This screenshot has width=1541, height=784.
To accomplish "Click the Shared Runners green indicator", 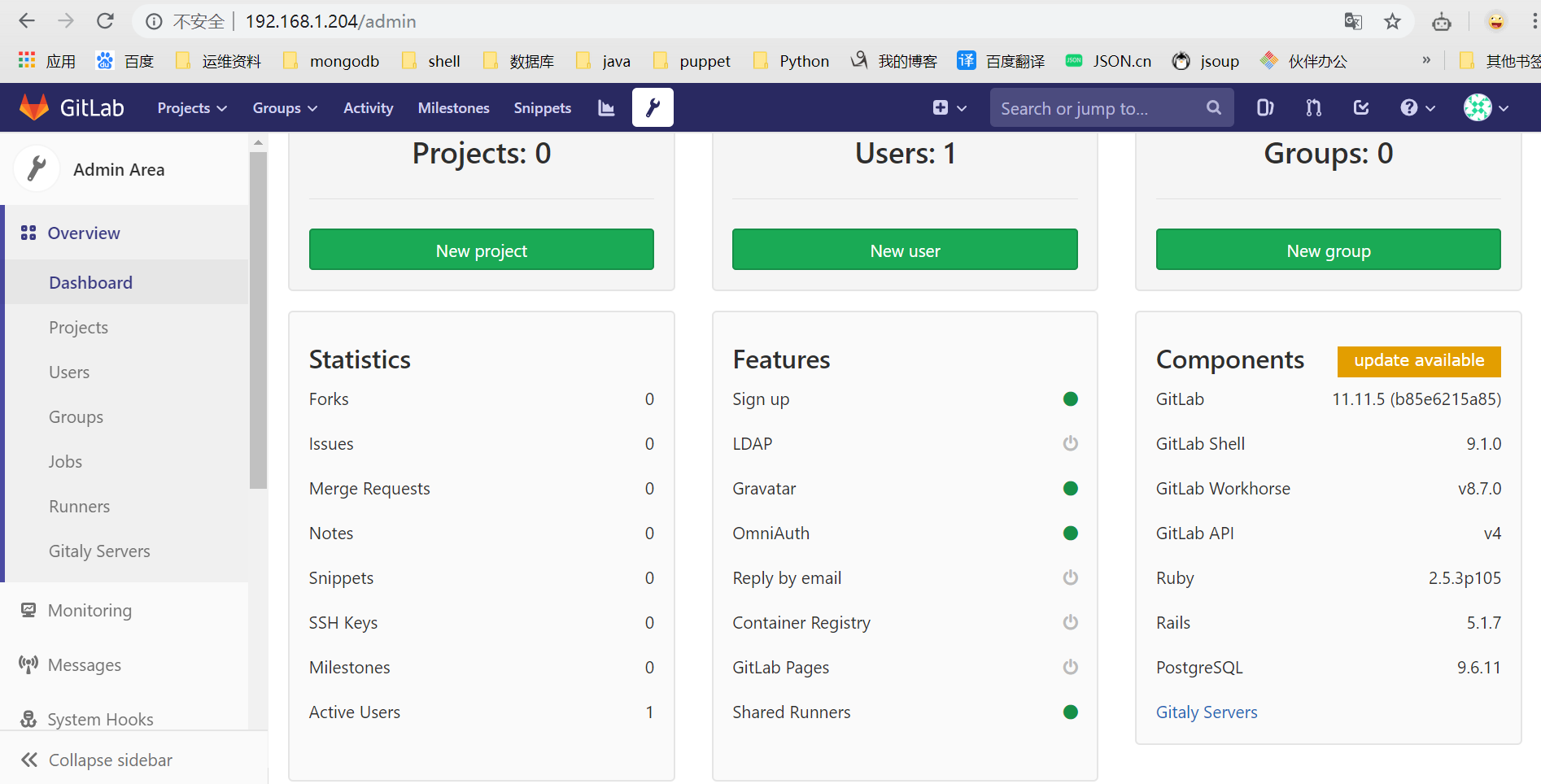I will click(x=1071, y=712).
